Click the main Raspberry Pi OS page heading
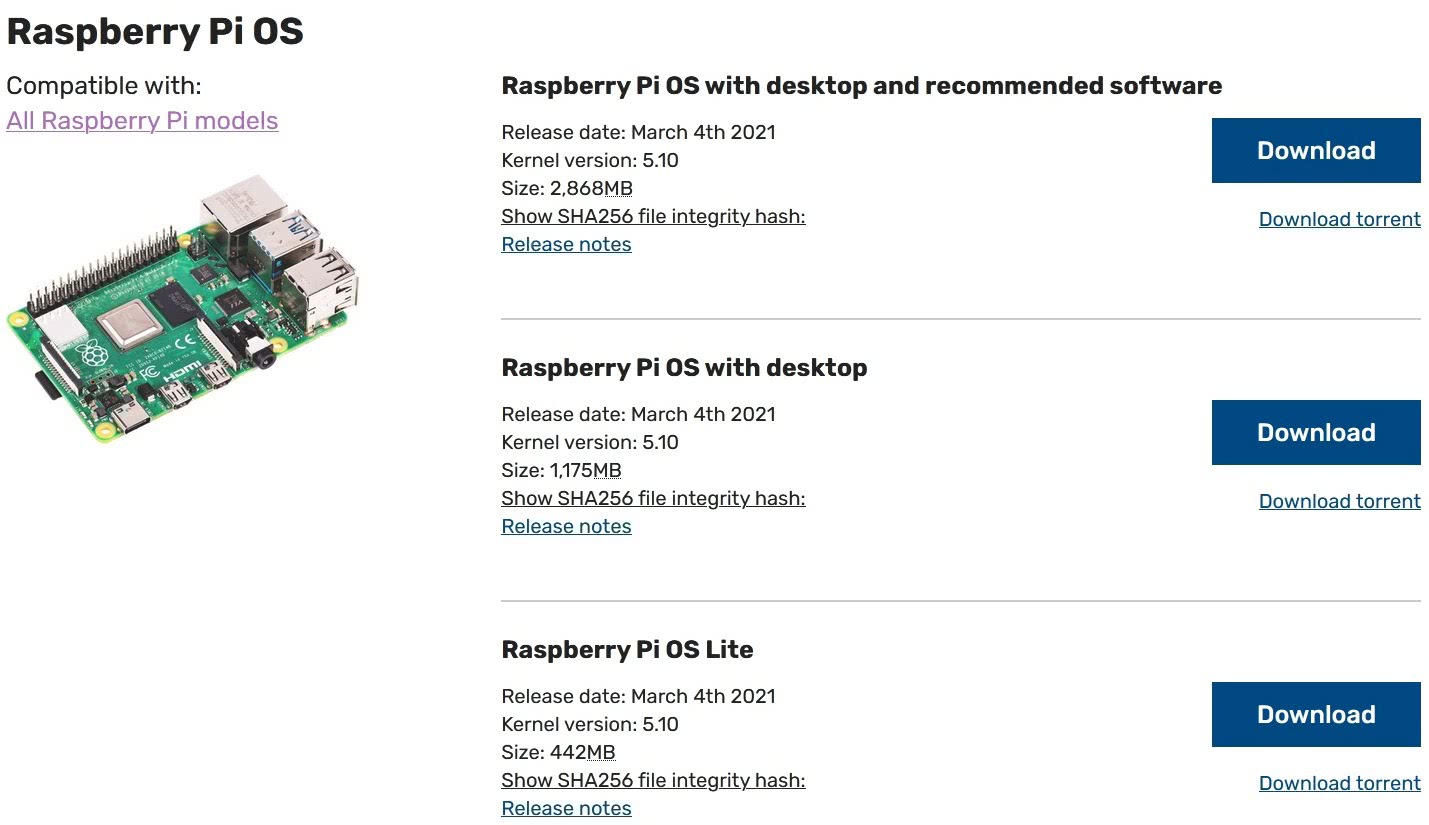Image resolution: width=1429 pixels, height=825 pixels. click(x=155, y=32)
